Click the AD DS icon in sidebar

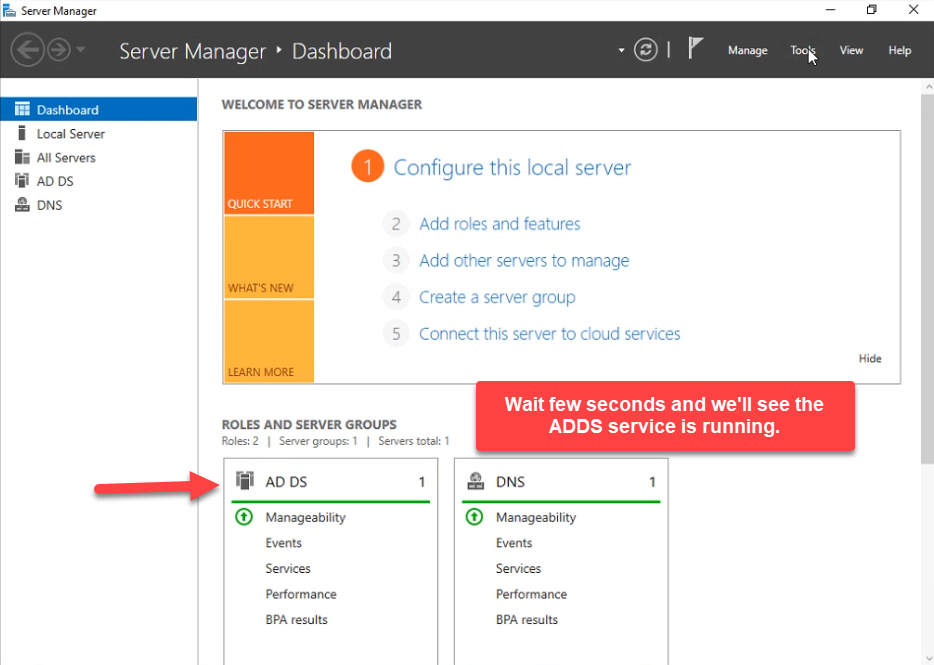pyautogui.click(x=22, y=181)
